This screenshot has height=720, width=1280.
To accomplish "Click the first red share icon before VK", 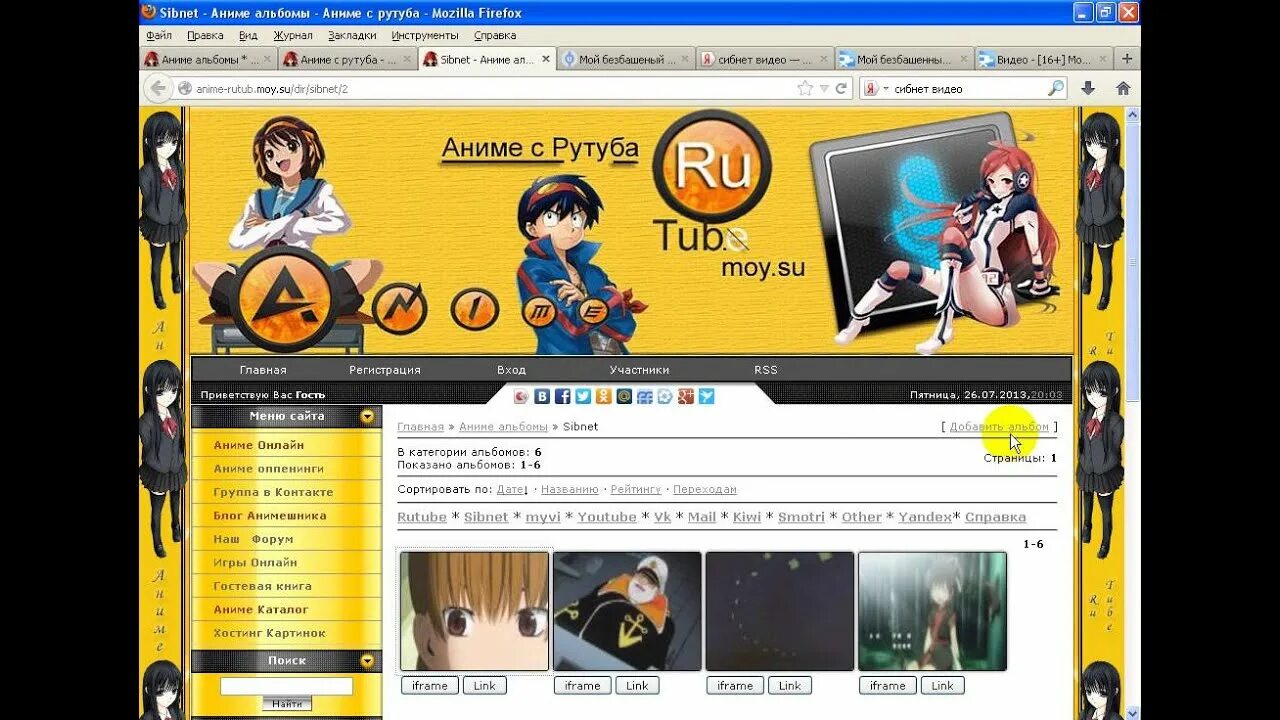I will tap(521, 396).
